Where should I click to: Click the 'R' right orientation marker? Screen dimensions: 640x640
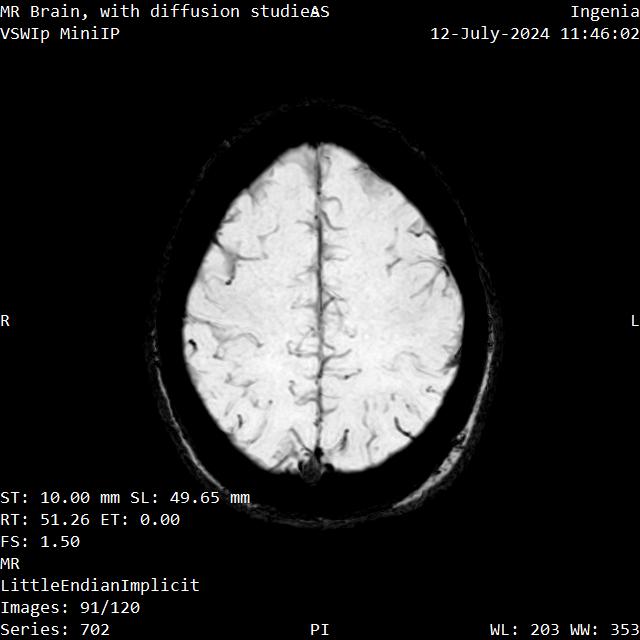coord(5,321)
